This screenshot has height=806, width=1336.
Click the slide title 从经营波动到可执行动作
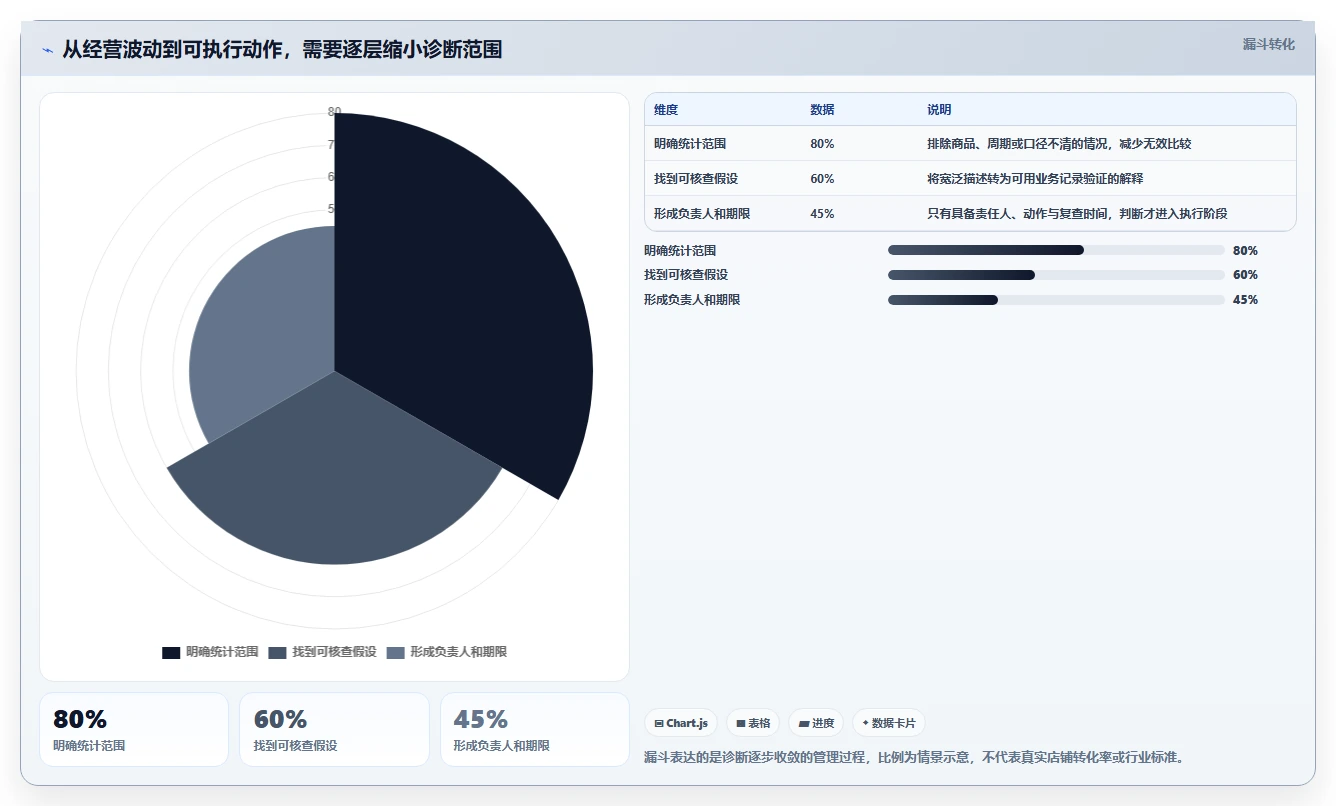pos(282,49)
